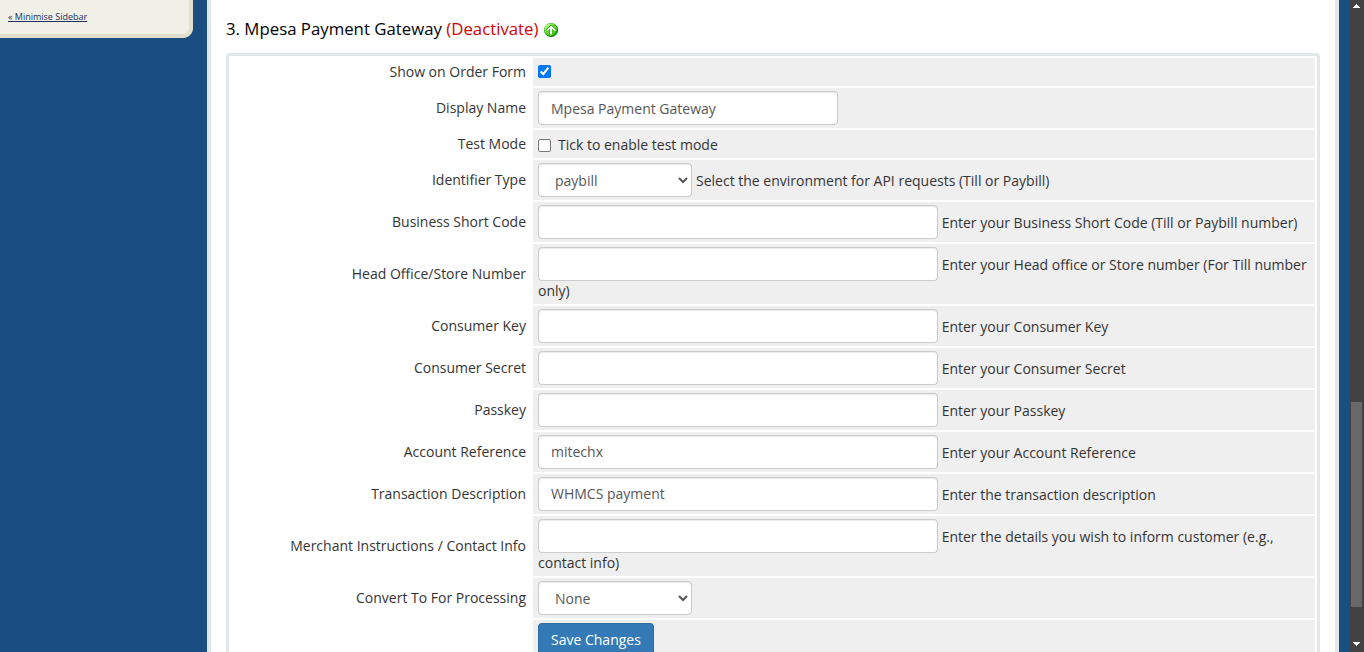Click the 'Enter your Consumer Key' hint text
Image resolution: width=1364 pixels, height=652 pixels.
point(1025,327)
